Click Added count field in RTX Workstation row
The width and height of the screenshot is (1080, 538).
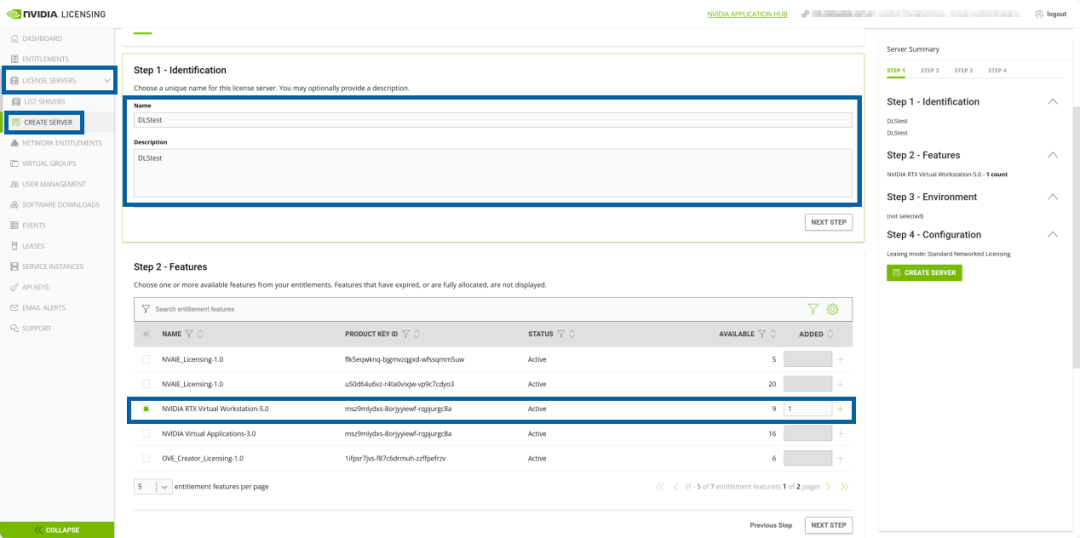coord(808,408)
